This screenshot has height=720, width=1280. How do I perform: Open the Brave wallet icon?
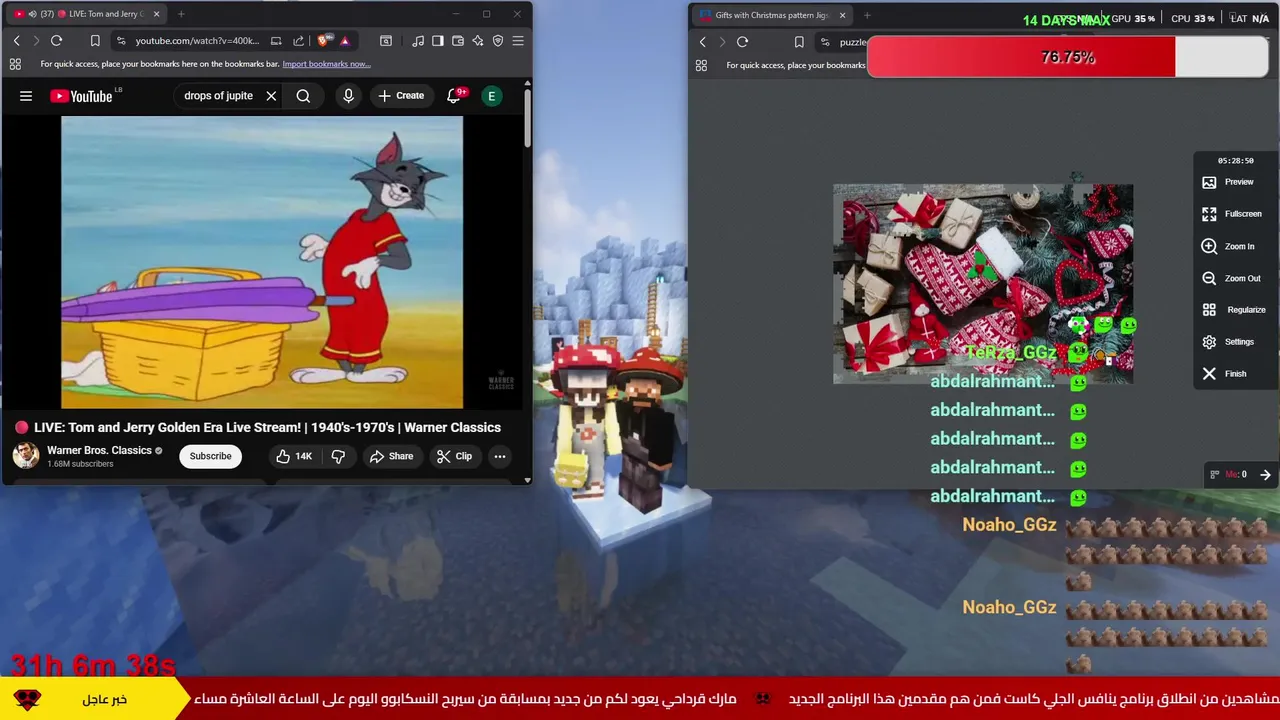[x=458, y=41]
